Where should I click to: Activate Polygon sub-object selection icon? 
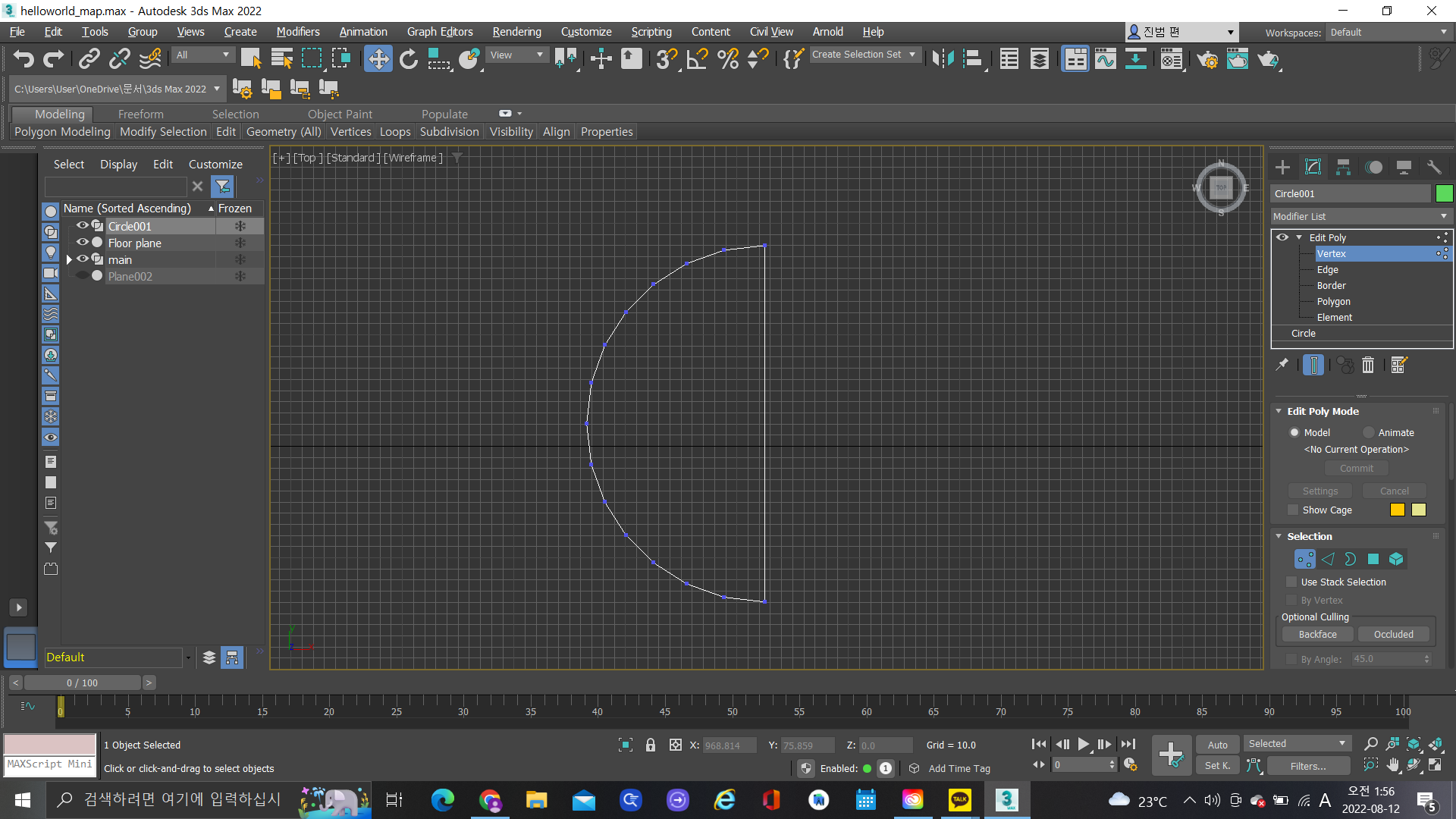tap(1373, 559)
